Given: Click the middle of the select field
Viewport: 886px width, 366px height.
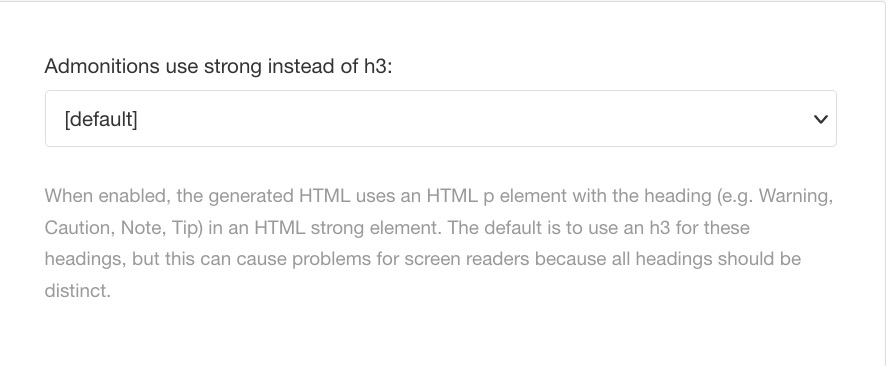Looking at the screenshot, I should [x=441, y=119].
